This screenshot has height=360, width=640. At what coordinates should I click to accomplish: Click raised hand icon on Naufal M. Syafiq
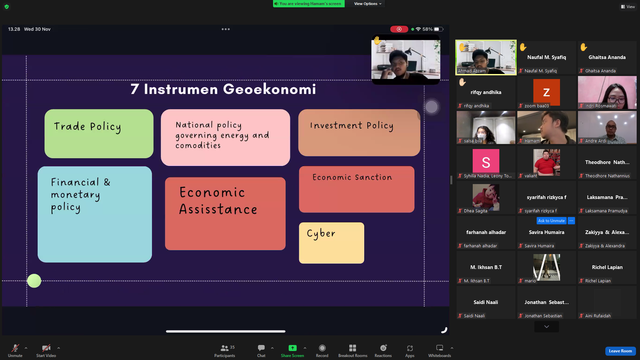(x=523, y=47)
